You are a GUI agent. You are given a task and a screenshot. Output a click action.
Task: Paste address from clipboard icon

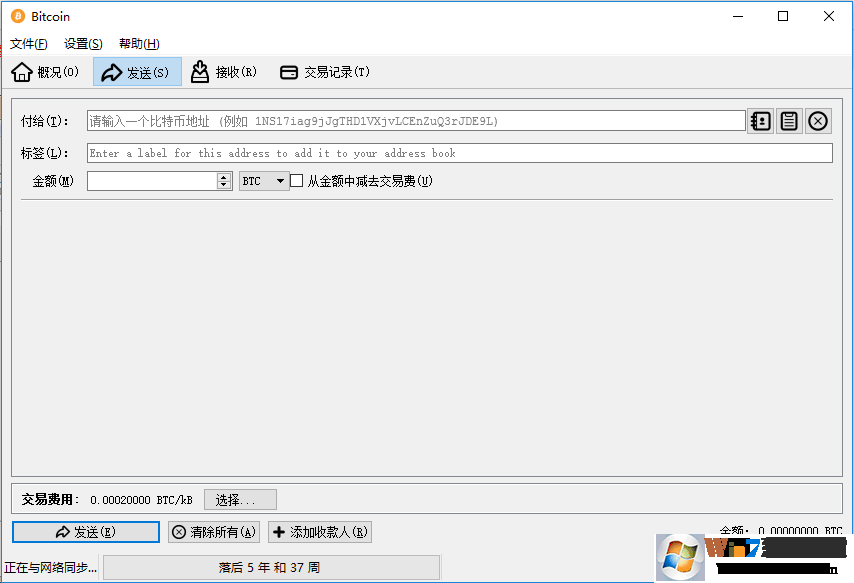tap(789, 121)
